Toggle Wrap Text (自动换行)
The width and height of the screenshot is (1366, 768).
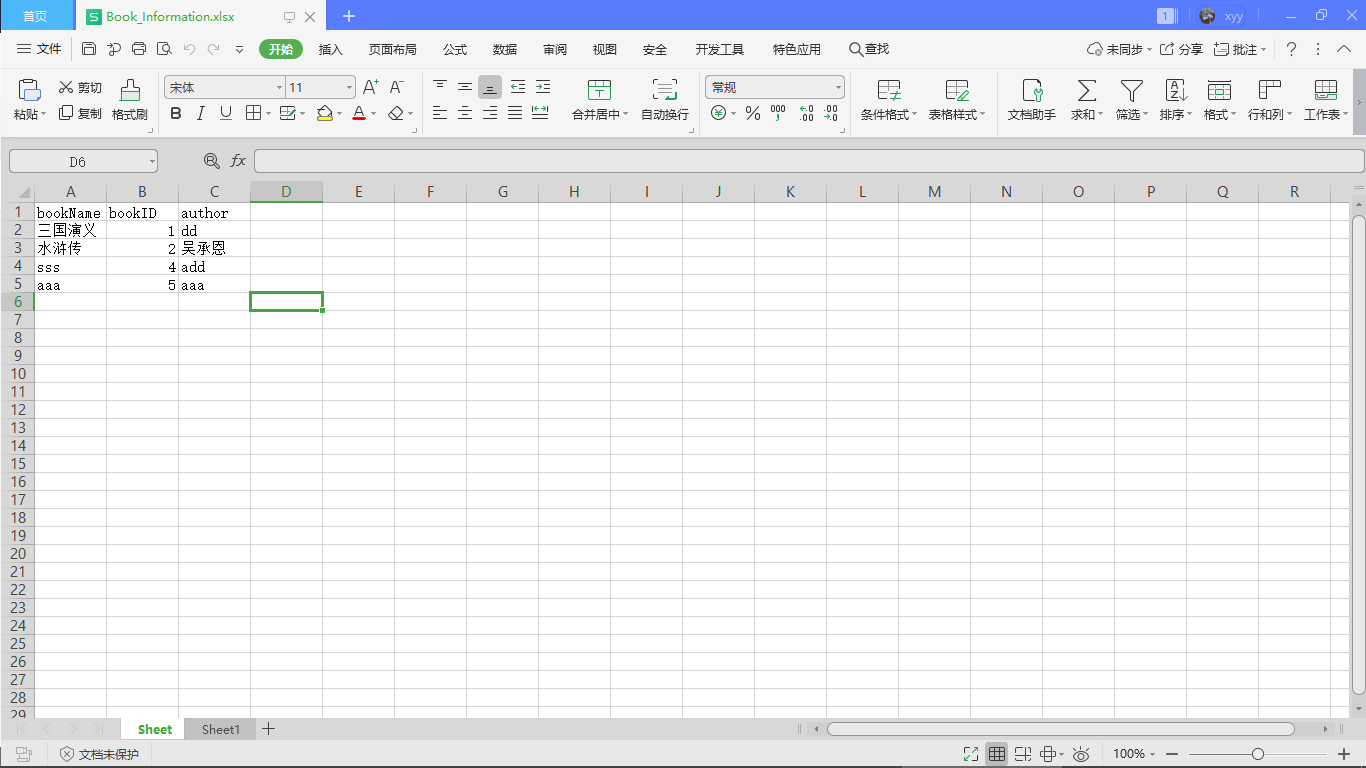coord(665,101)
